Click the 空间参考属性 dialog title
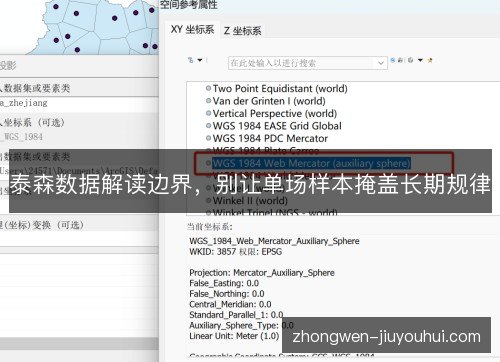Image resolution: width=500 pixels, height=362 pixels. [189, 5]
